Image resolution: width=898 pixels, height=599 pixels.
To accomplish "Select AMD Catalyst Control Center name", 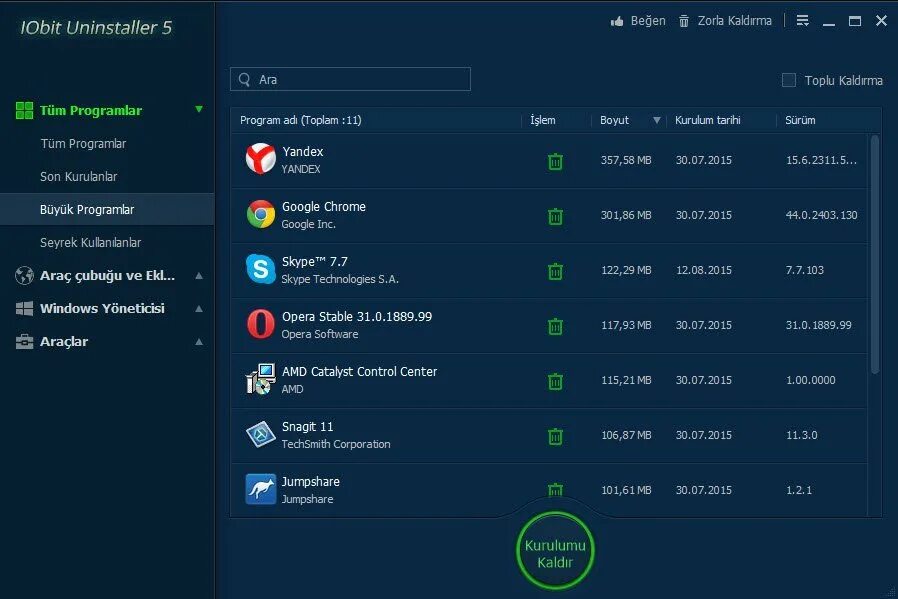I will (359, 372).
